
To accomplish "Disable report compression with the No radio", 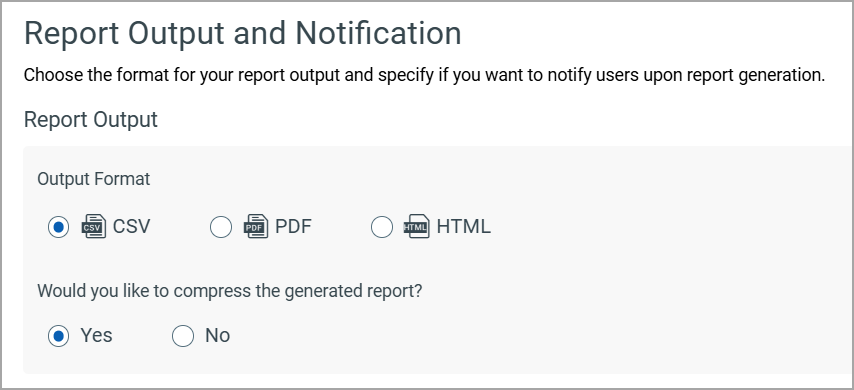I will pos(183,336).
